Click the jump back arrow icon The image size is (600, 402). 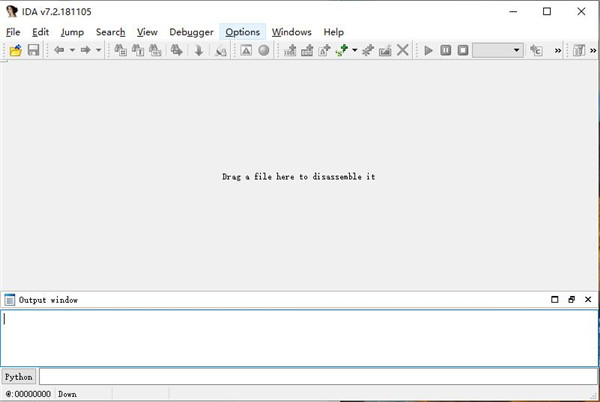tap(59, 50)
